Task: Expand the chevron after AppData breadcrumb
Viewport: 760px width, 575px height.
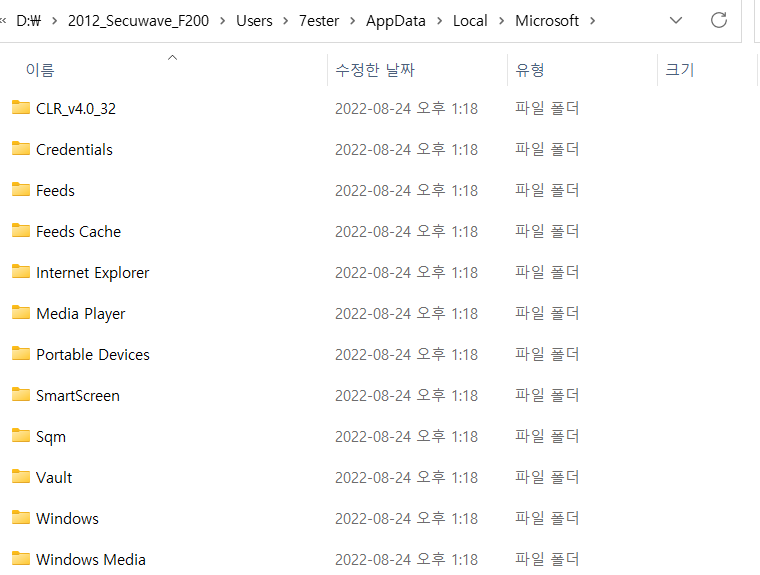Action: (439, 21)
